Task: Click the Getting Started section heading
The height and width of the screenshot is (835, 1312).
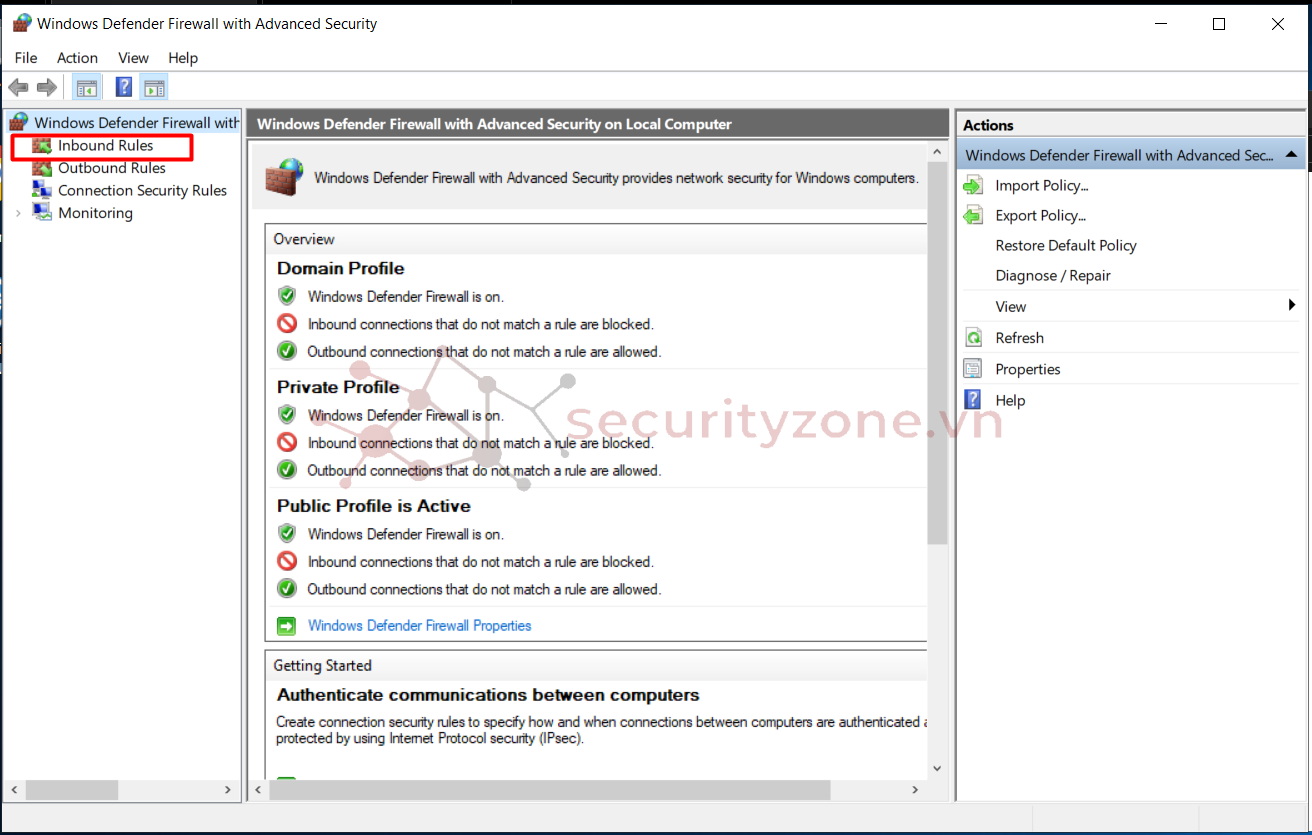Action: pyautogui.click(x=323, y=666)
